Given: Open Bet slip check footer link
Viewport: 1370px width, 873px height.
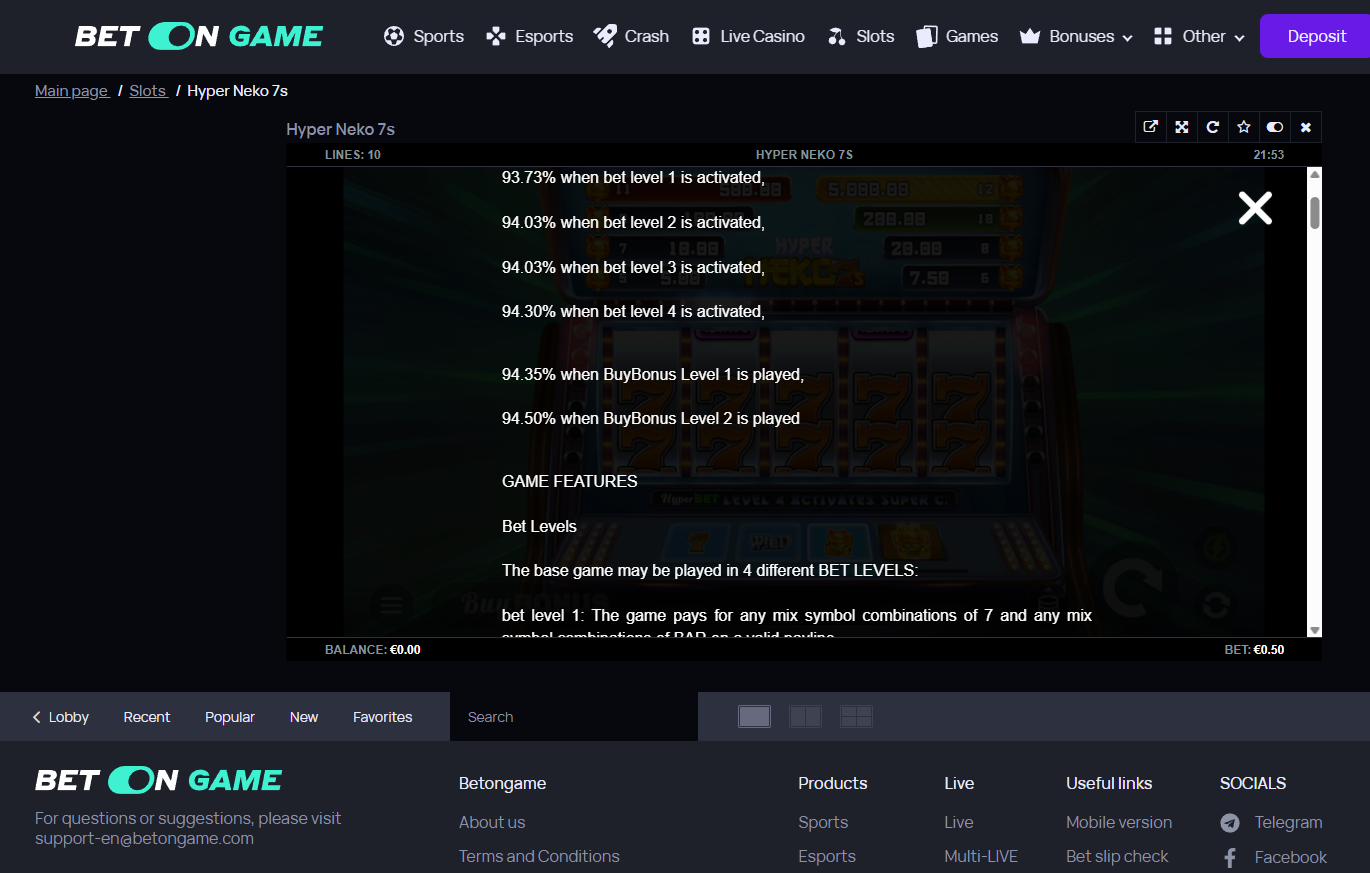Looking at the screenshot, I should click(x=1117, y=856).
